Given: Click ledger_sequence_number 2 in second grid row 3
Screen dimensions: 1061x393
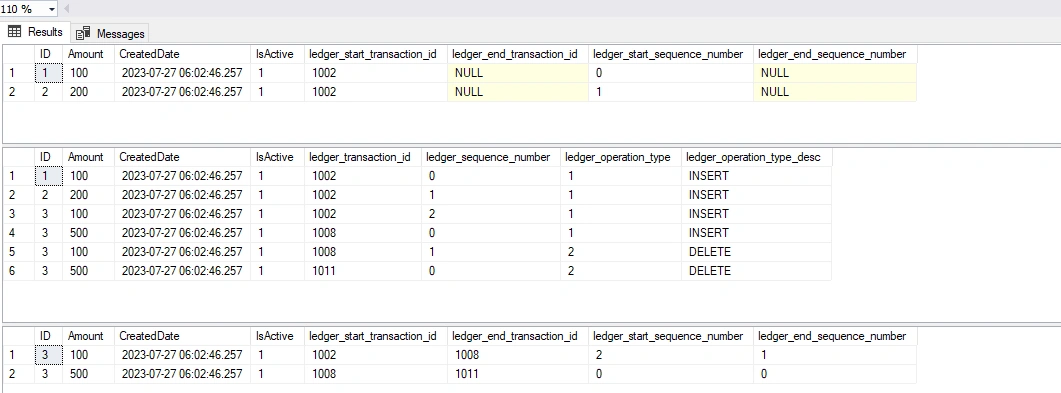Looking at the screenshot, I should [x=491, y=214].
